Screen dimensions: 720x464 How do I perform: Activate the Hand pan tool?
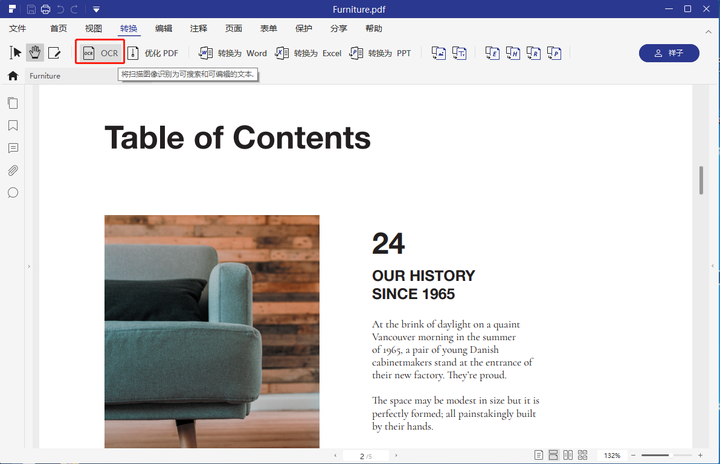coord(35,53)
